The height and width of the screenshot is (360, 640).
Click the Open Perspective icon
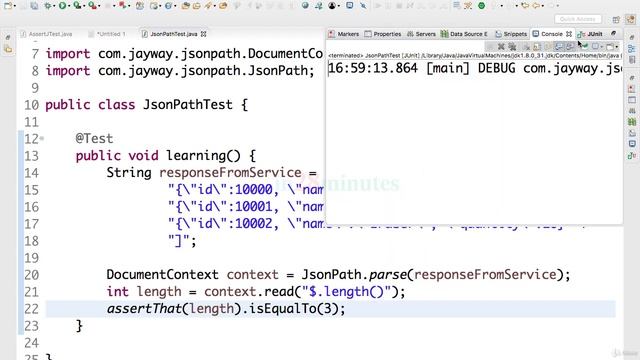tap(616, 19)
